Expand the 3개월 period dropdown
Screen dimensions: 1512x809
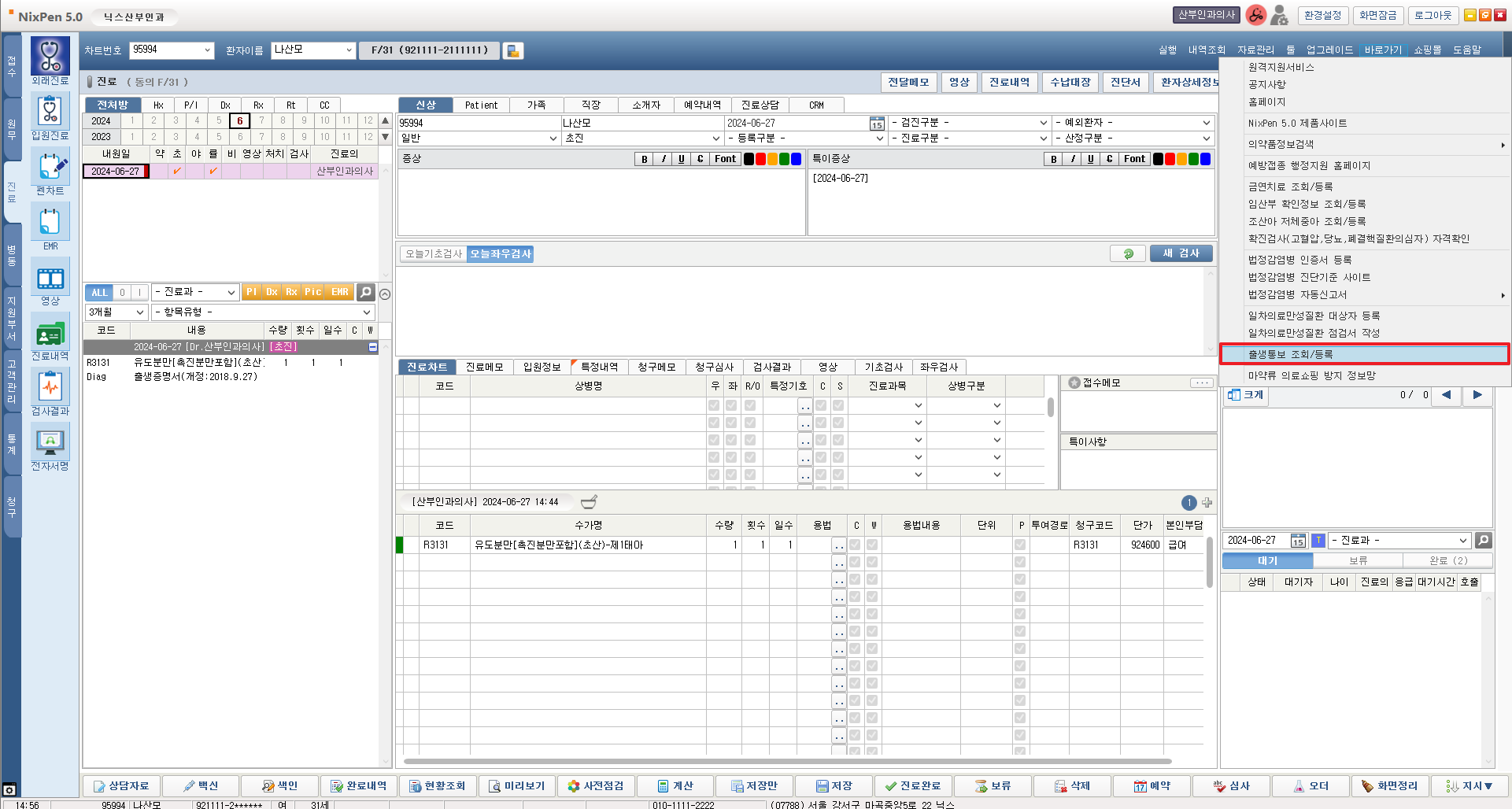(116, 312)
